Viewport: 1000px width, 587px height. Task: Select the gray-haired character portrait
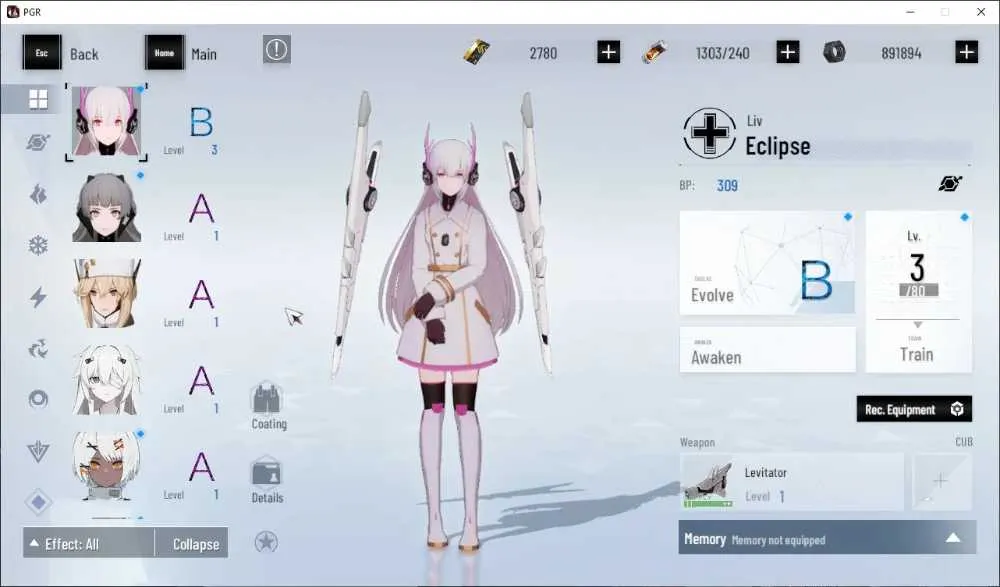(107, 207)
